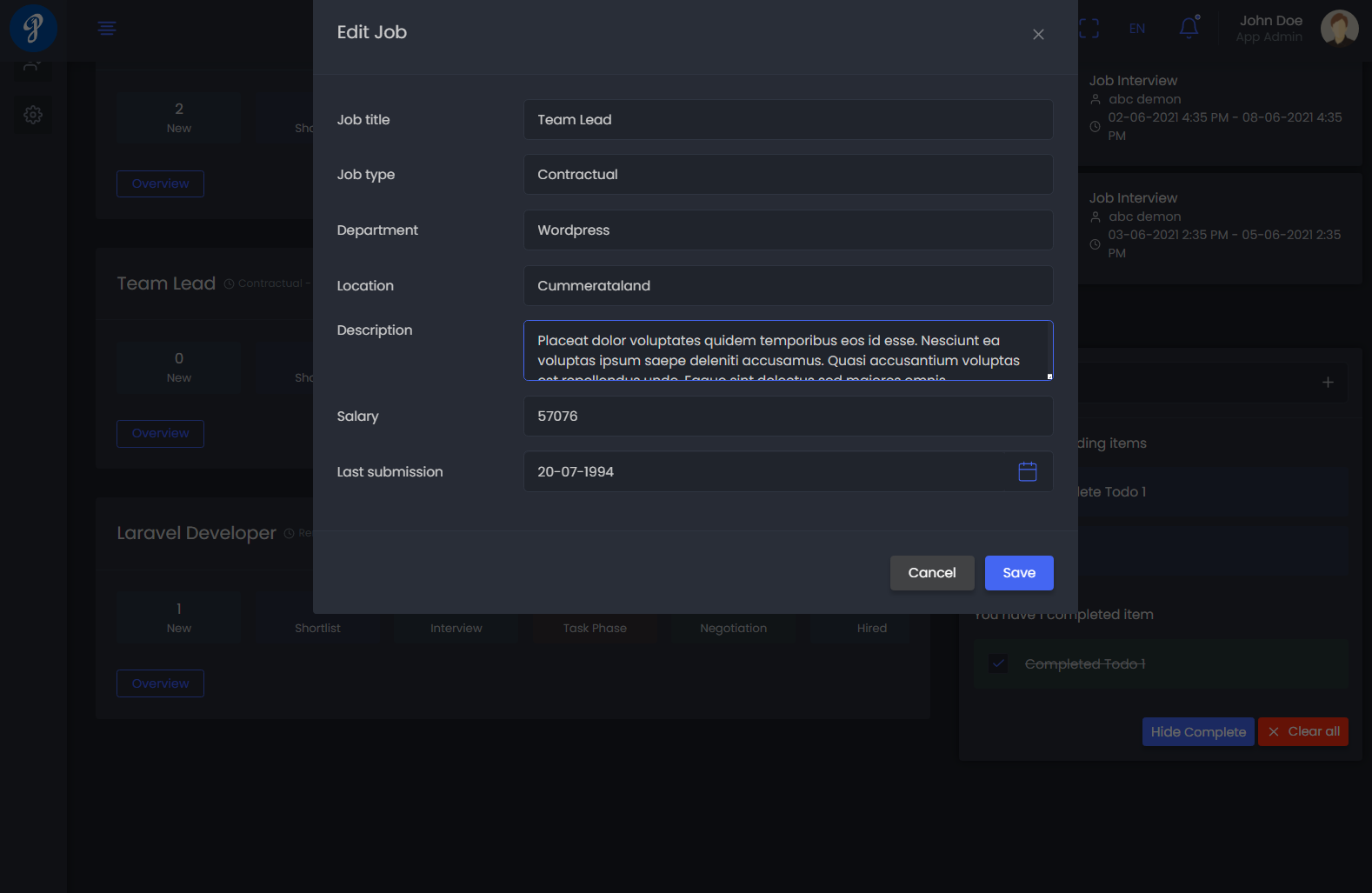Click the app logo icon
1372x893 pixels.
pos(34,28)
